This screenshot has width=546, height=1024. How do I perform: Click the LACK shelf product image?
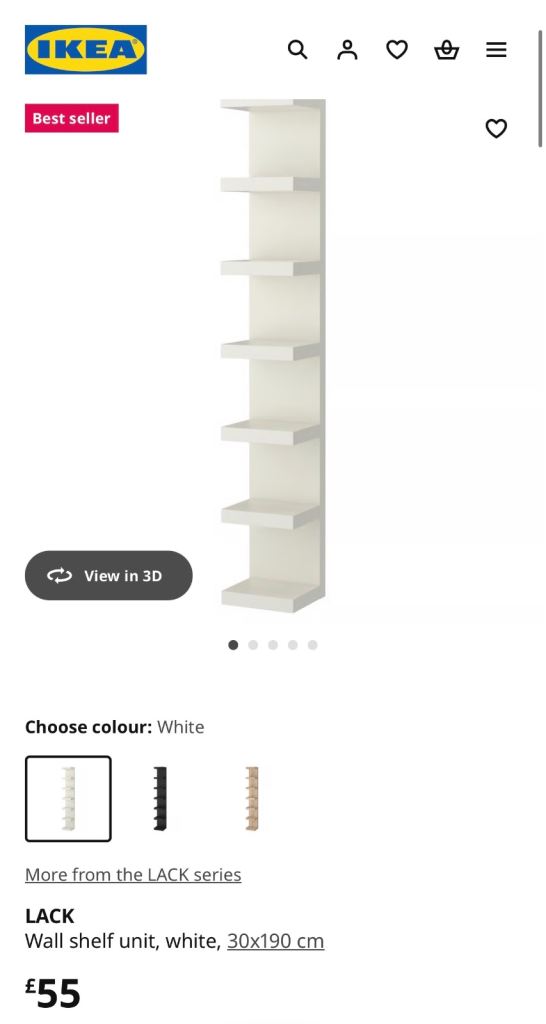pyautogui.click(x=273, y=356)
